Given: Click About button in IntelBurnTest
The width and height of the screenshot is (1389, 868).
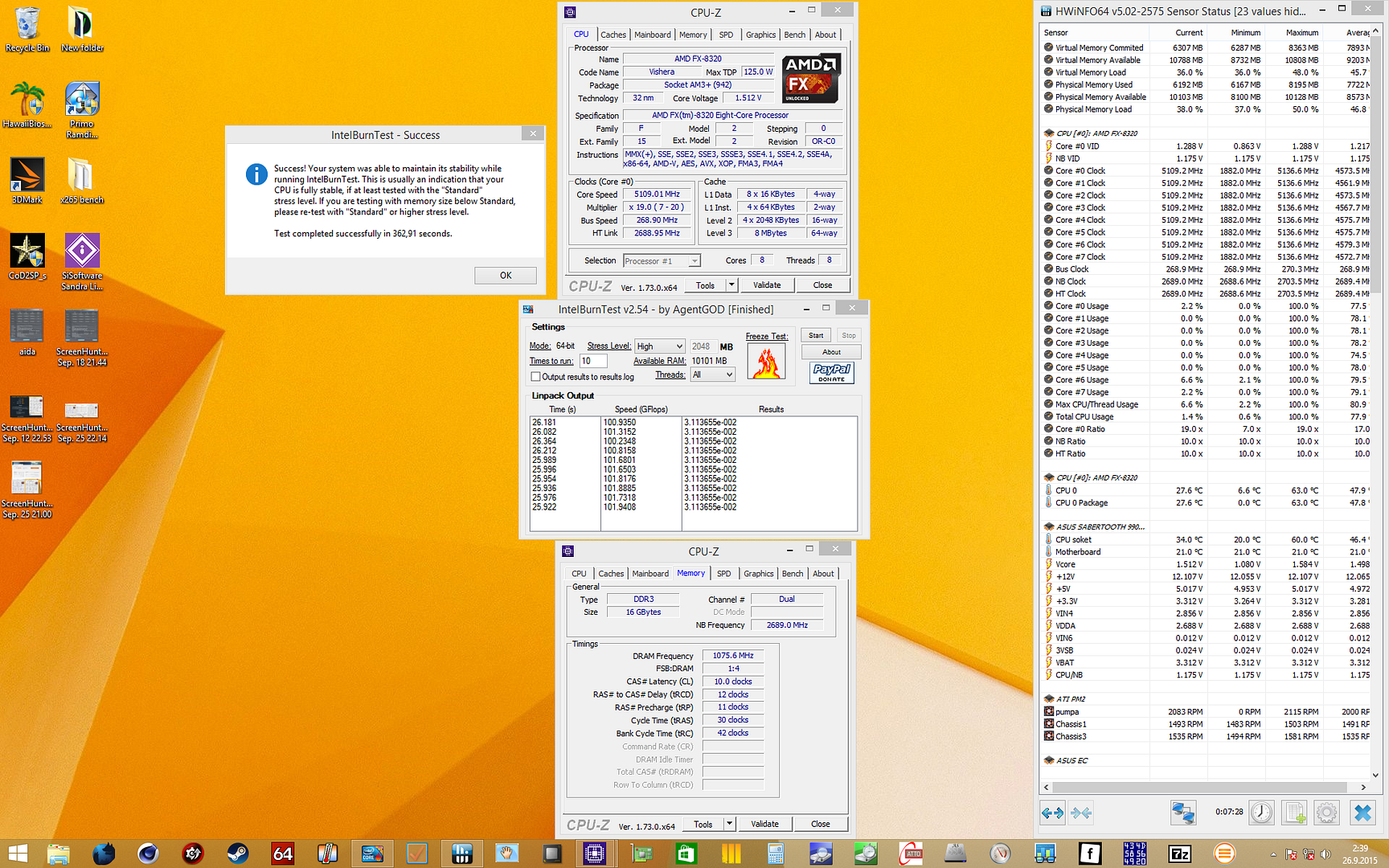Looking at the screenshot, I should coord(831,352).
